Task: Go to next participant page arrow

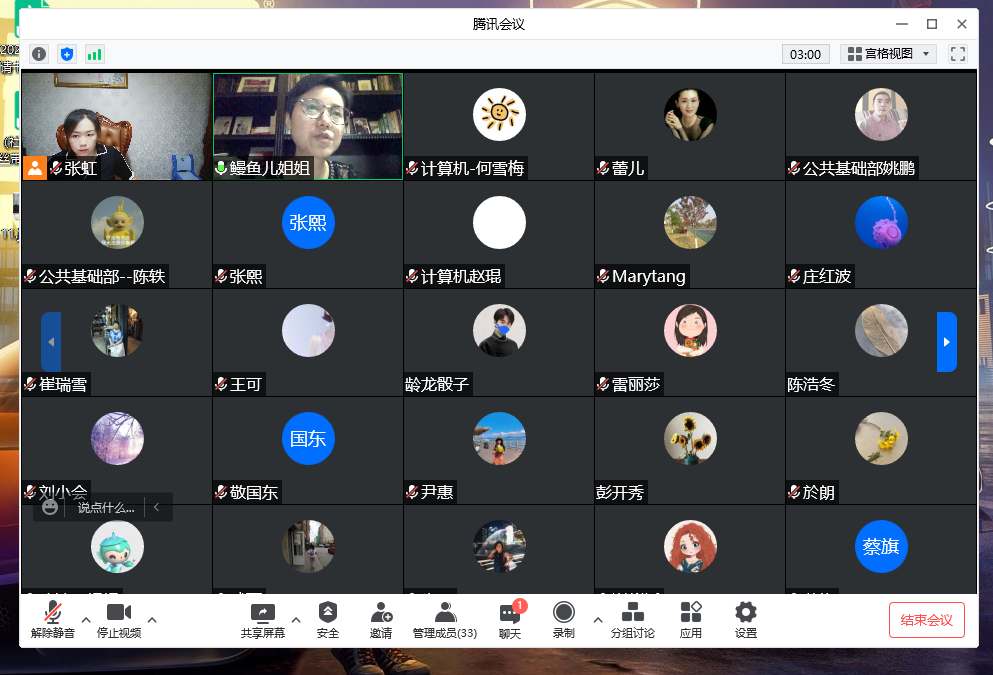Action: (946, 342)
